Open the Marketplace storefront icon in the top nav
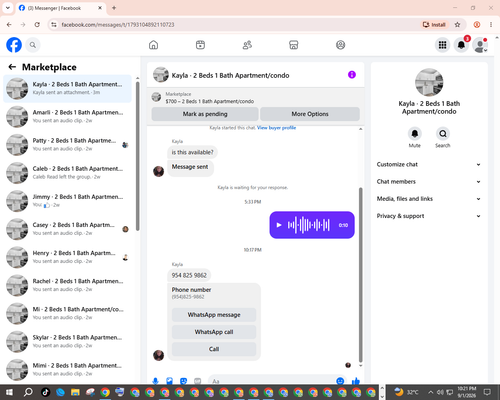 [294, 45]
